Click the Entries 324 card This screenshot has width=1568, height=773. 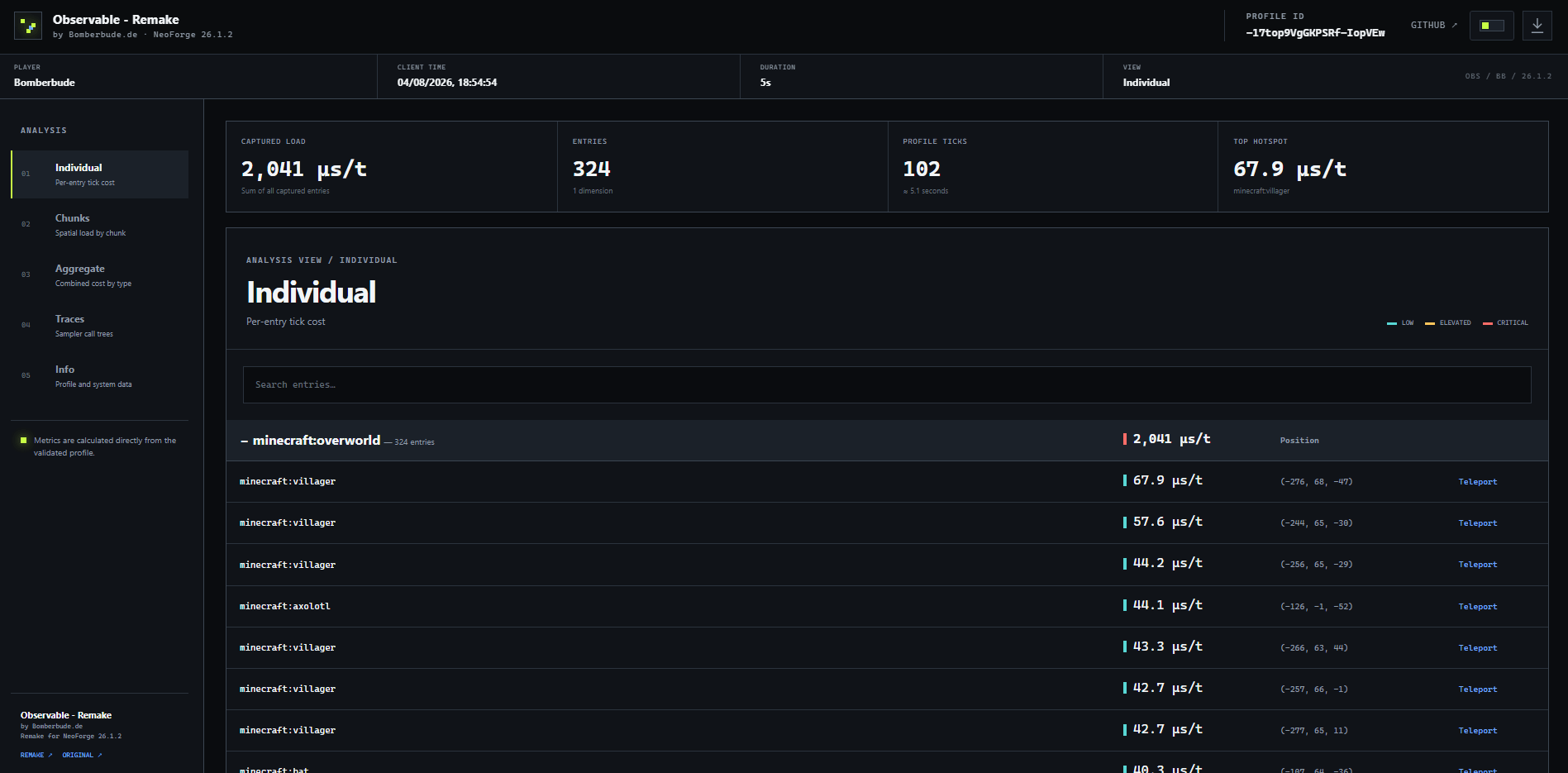(x=723, y=167)
